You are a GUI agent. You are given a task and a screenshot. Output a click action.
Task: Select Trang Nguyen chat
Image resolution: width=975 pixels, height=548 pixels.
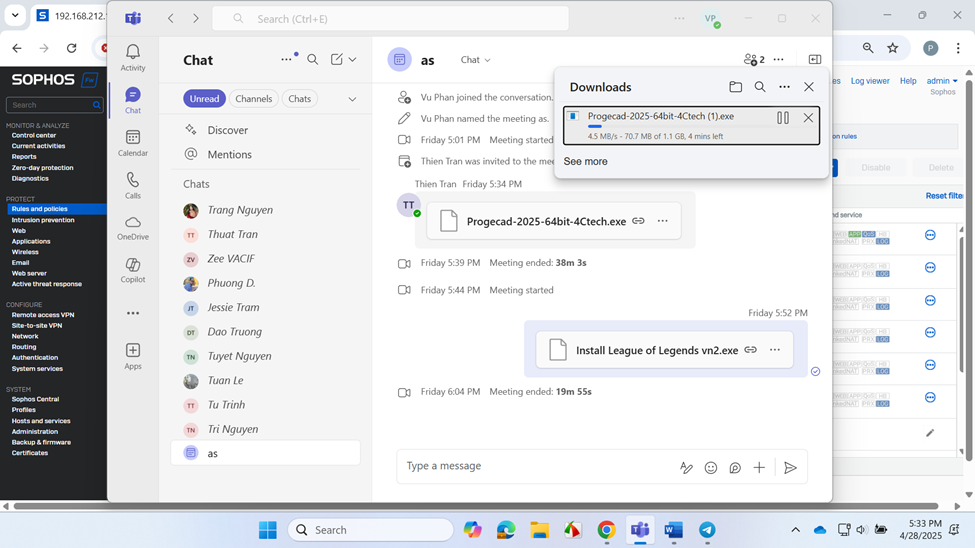(x=240, y=210)
